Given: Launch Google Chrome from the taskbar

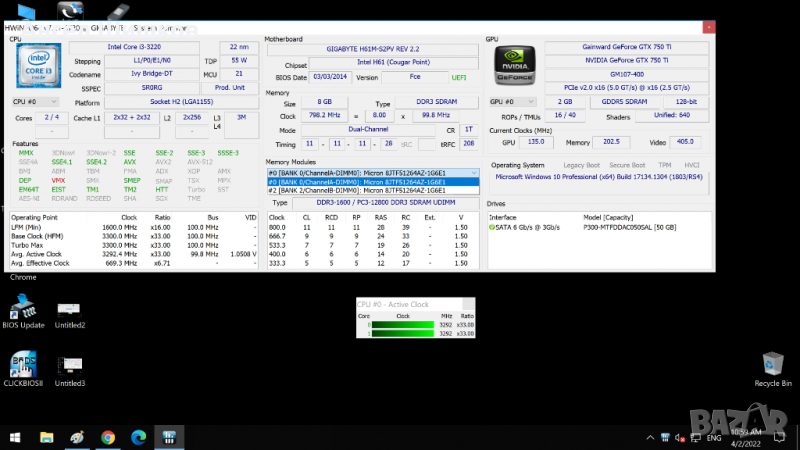Looking at the screenshot, I should (x=107, y=437).
